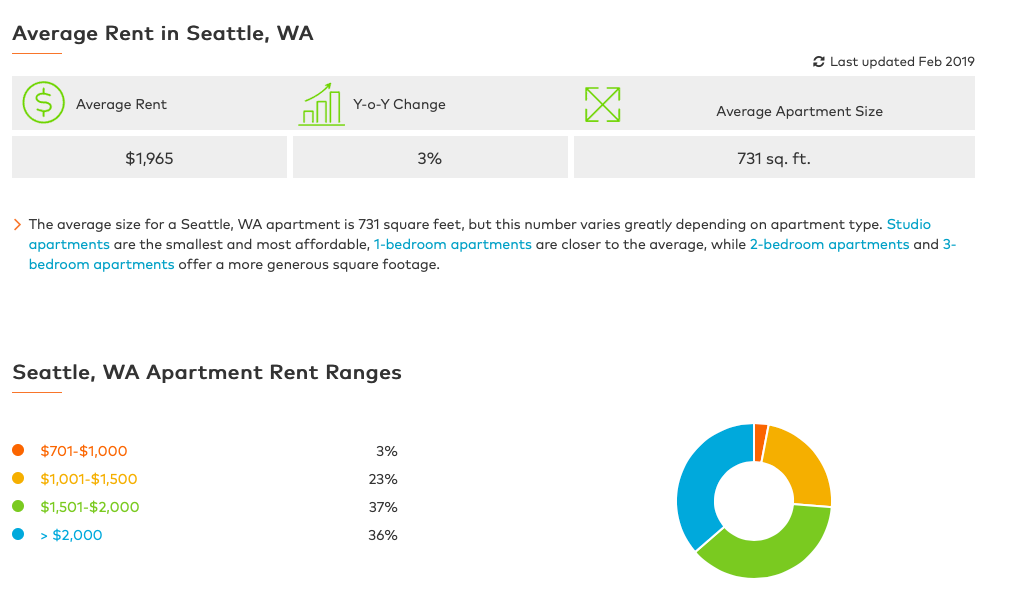Select the $701-$1,000 rent range label
Viewport: 1016px width, 592px height.
pos(84,451)
